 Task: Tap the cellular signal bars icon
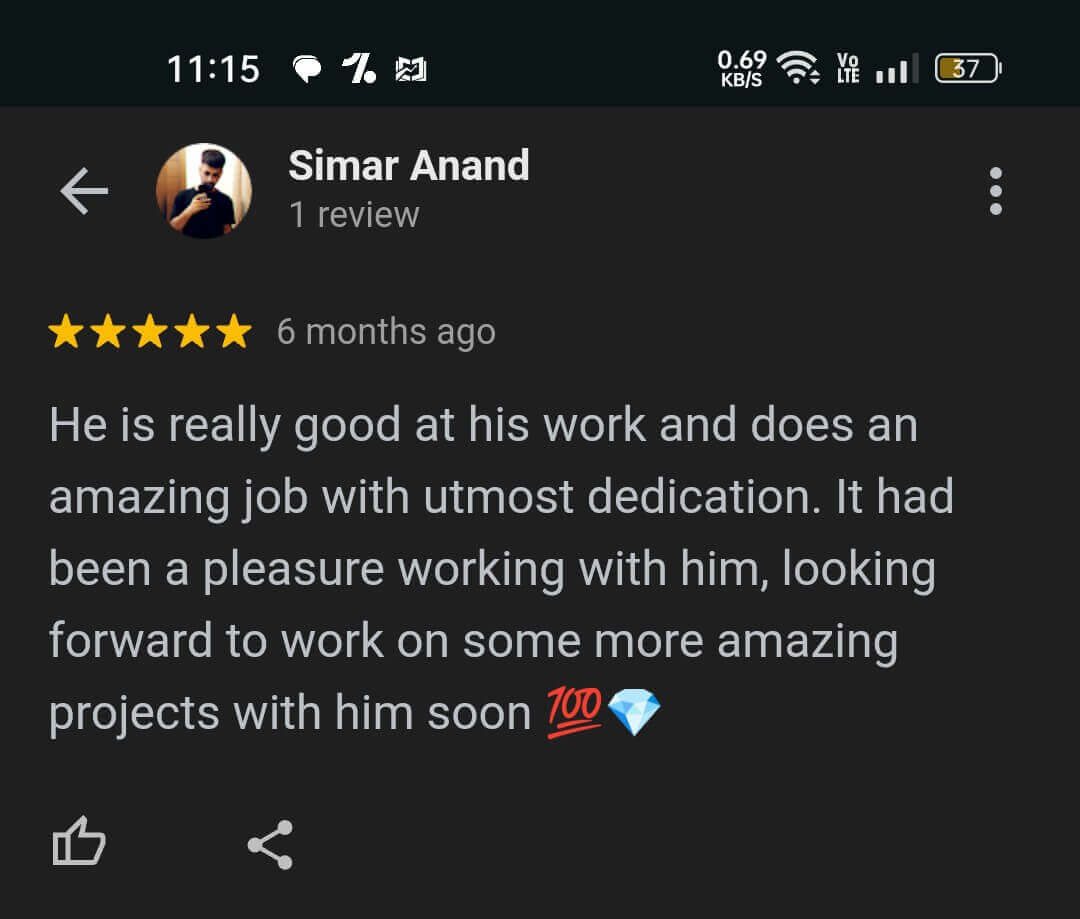click(x=897, y=68)
